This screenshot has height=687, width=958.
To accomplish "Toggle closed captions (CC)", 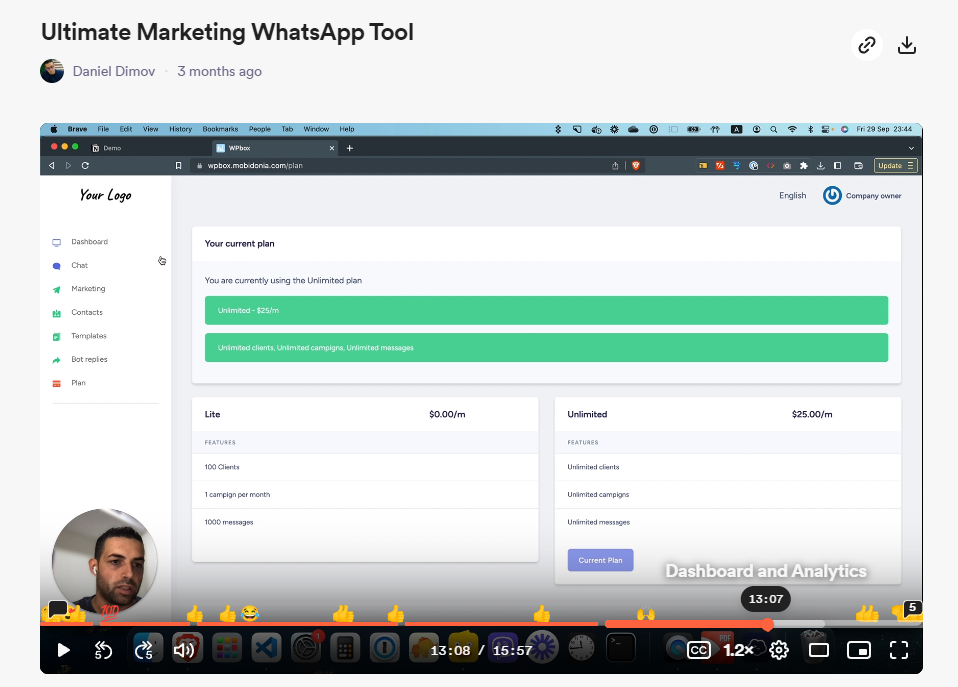I will [x=699, y=650].
